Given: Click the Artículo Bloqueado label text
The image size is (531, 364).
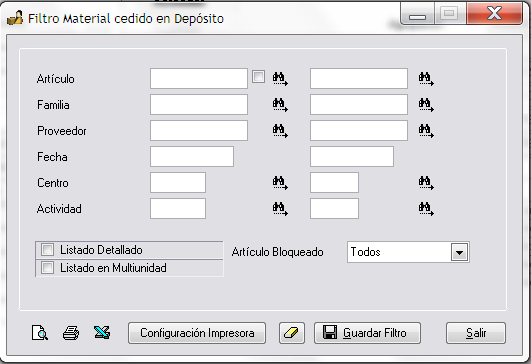Looking at the screenshot, I should [277, 252].
